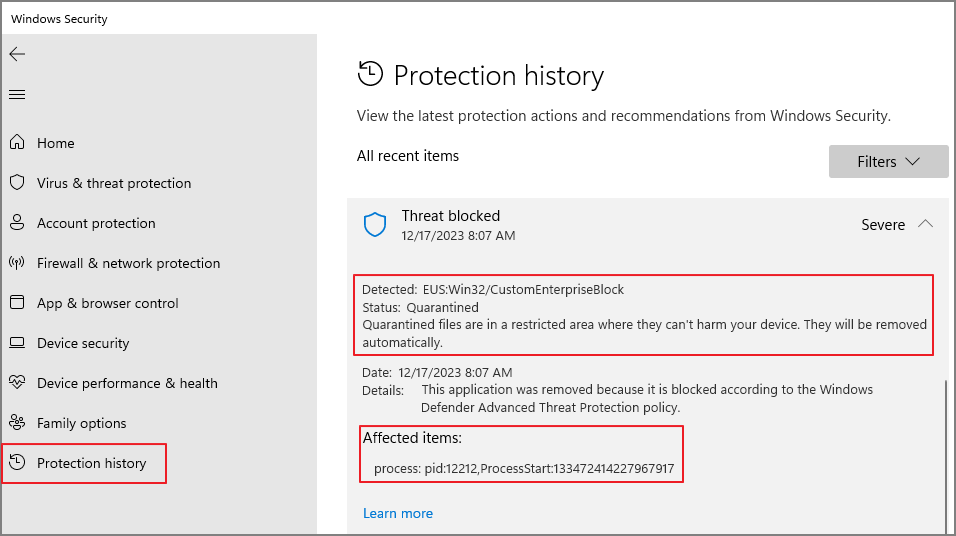The height and width of the screenshot is (536, 956).
Task: Open the Filters dropdown
Action: click(888, 161)
